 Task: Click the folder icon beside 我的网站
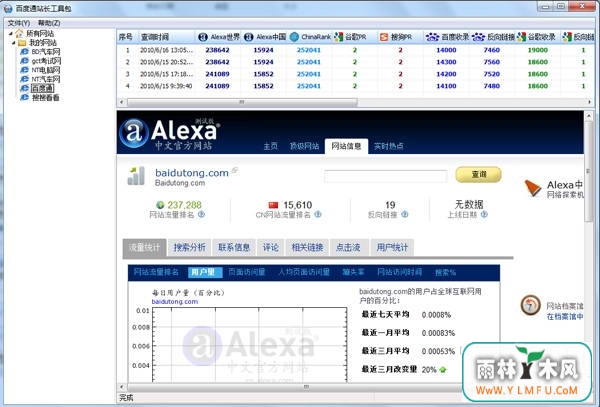pyautogui.click(x=22, y=42)
